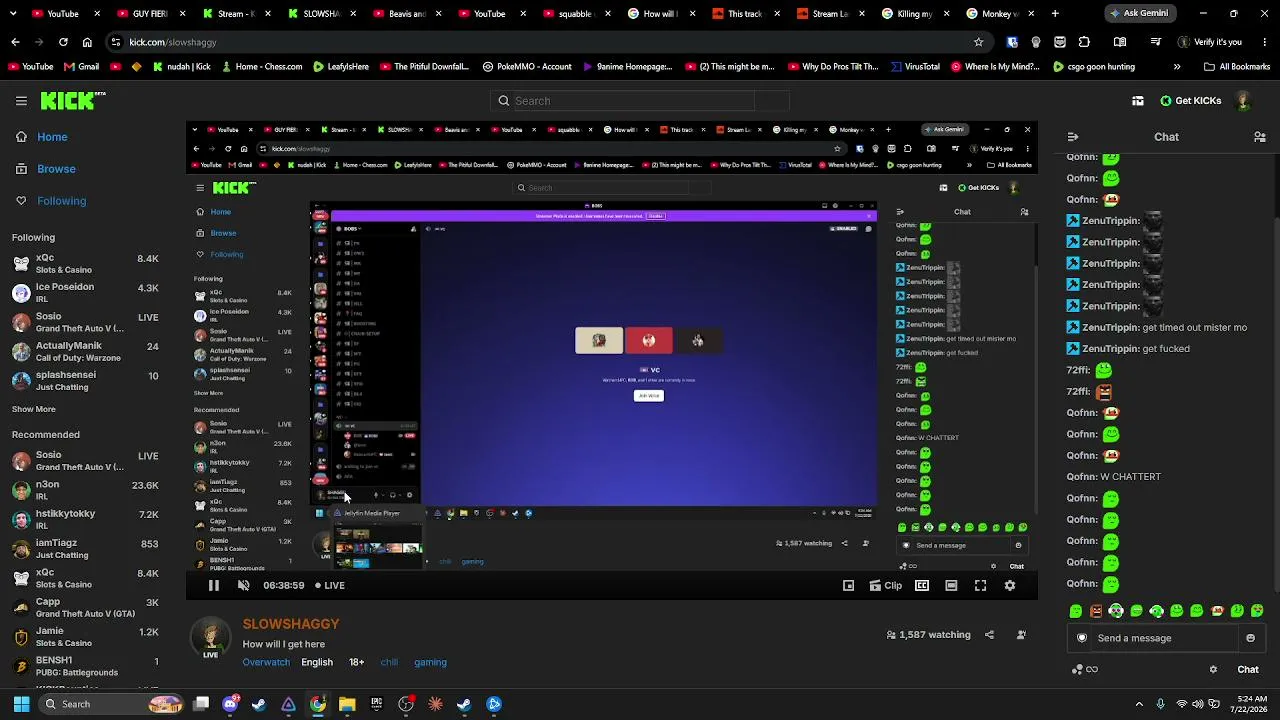Expand hidden bookmarks chevron
Viewport: 1280px width, 720px height.
1177,67
